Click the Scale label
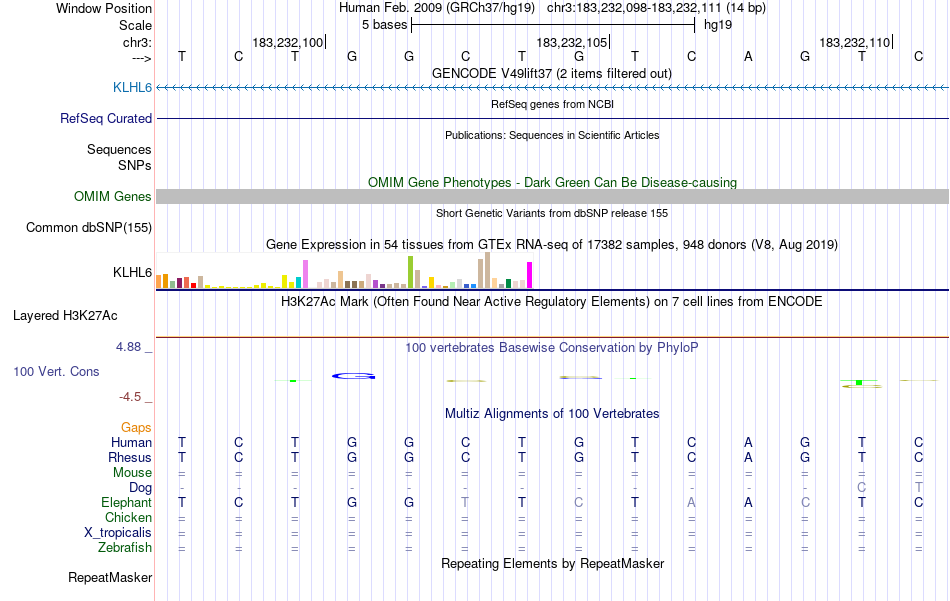This screenshot has width=950, height=601. point(135,25)
